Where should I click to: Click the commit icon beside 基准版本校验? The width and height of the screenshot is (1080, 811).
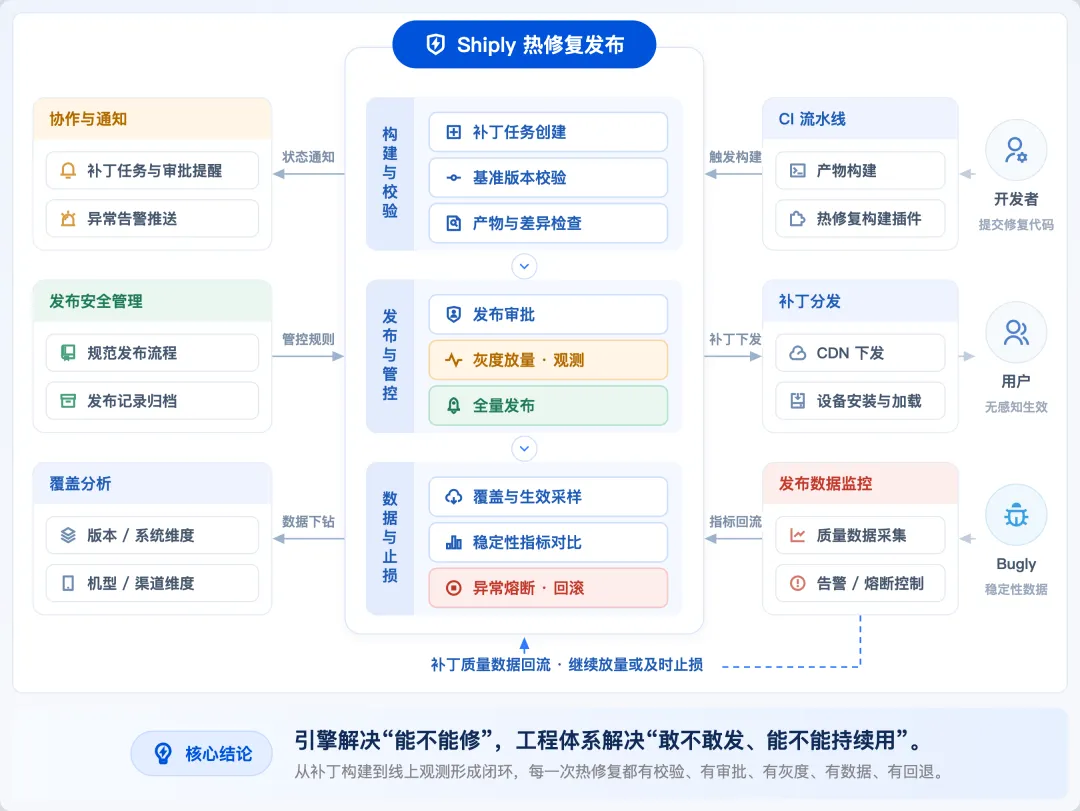[x=453, y=178]
